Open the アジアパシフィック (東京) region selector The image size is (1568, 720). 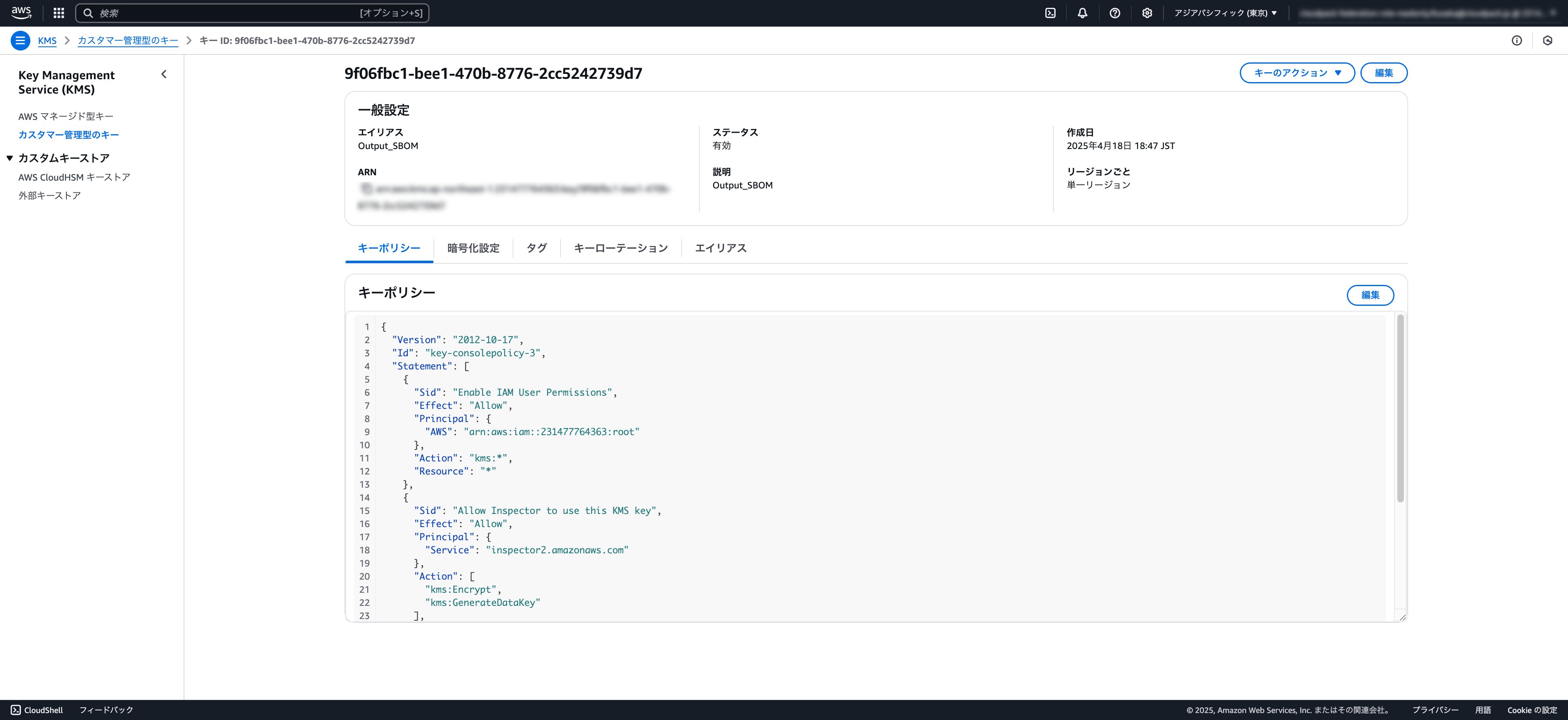(1226, 13)
